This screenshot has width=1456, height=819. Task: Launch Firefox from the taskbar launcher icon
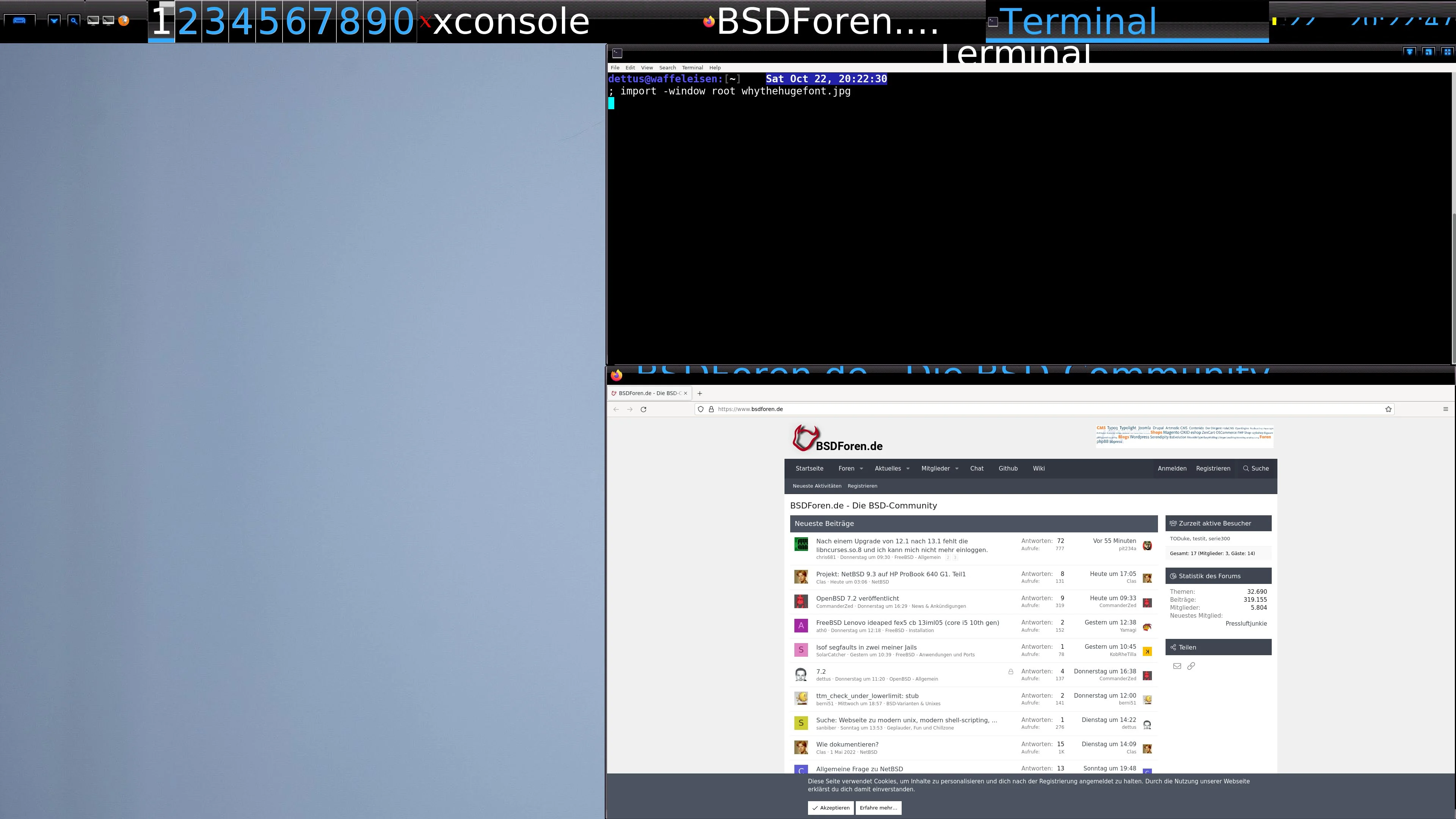point(125,21)
